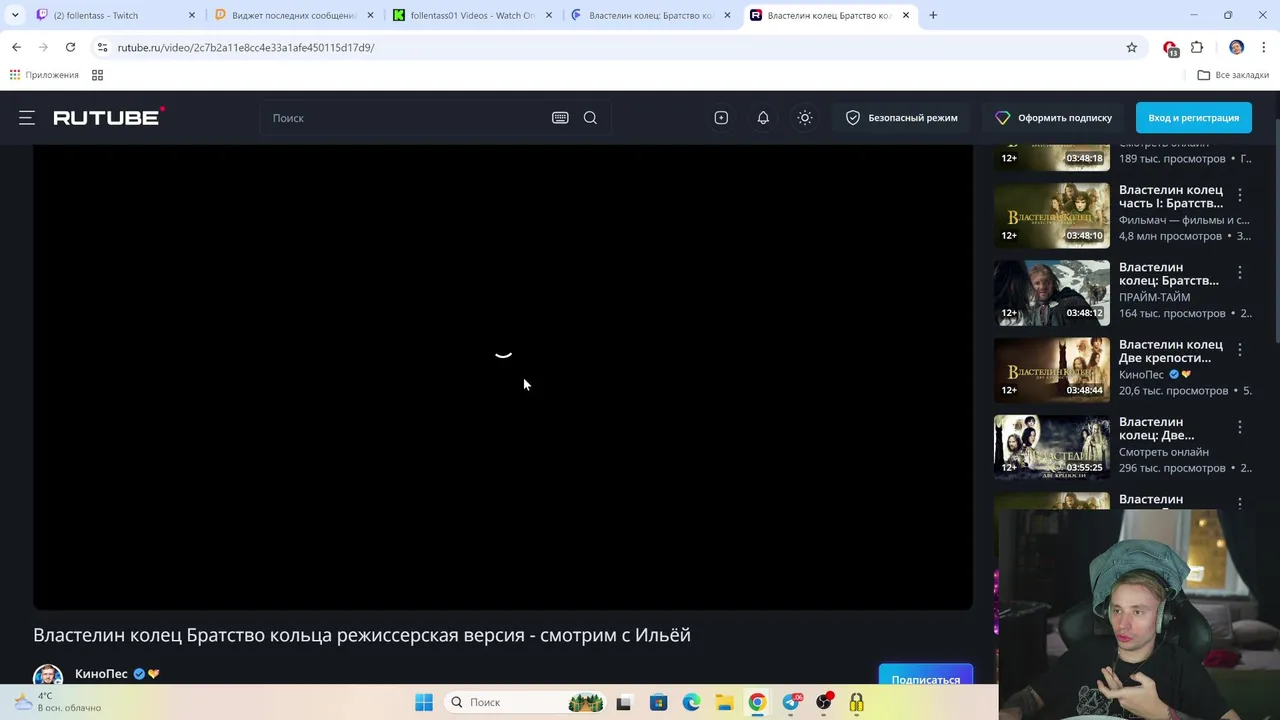Open options for Властелин колец часть I video

tap(1240, 195)
